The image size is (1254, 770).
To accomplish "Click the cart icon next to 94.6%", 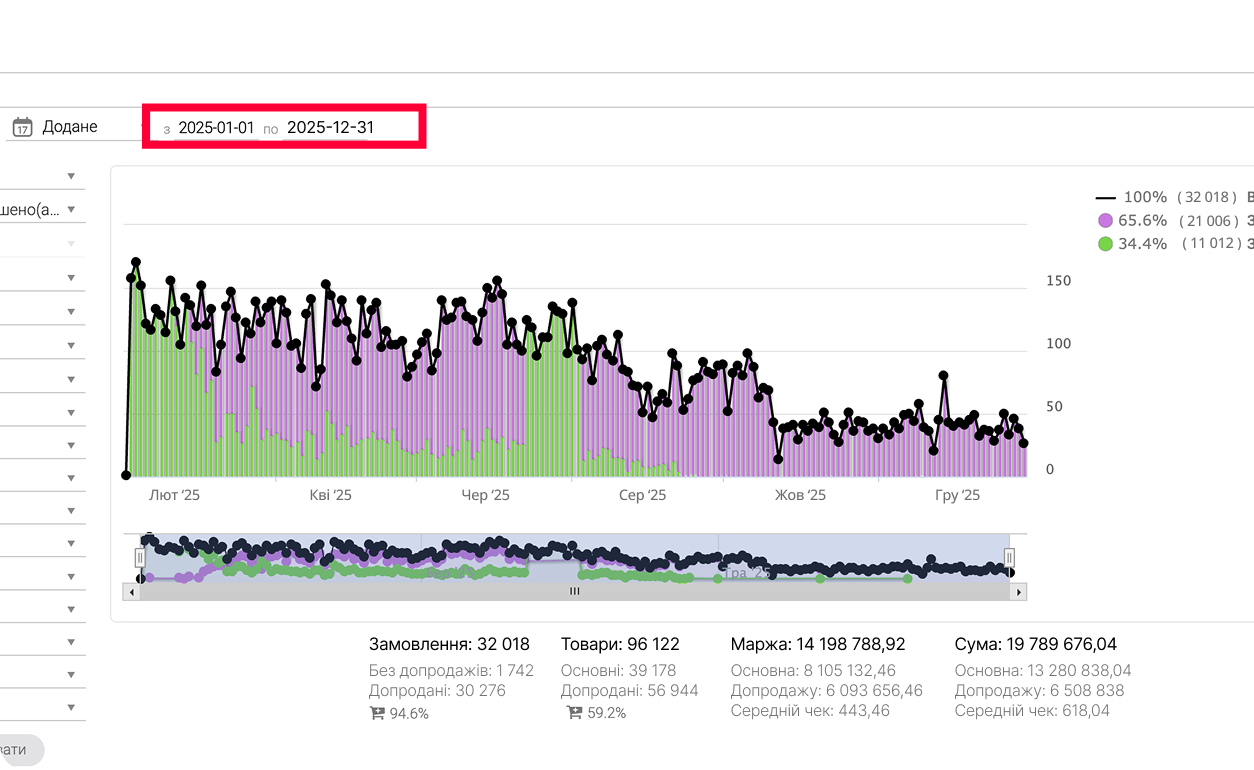I will pyautogui.click(x=377, y=714).
